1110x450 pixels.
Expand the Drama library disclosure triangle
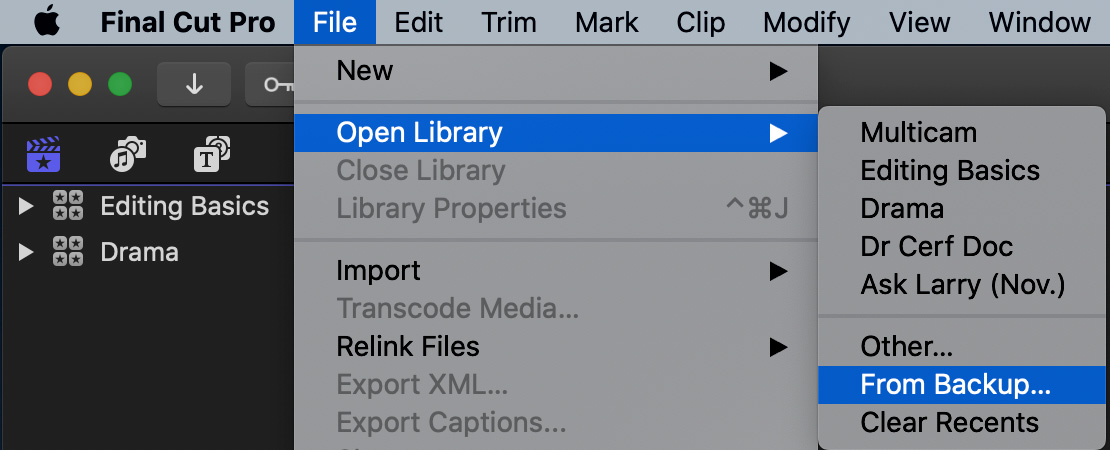coord(26,251)
